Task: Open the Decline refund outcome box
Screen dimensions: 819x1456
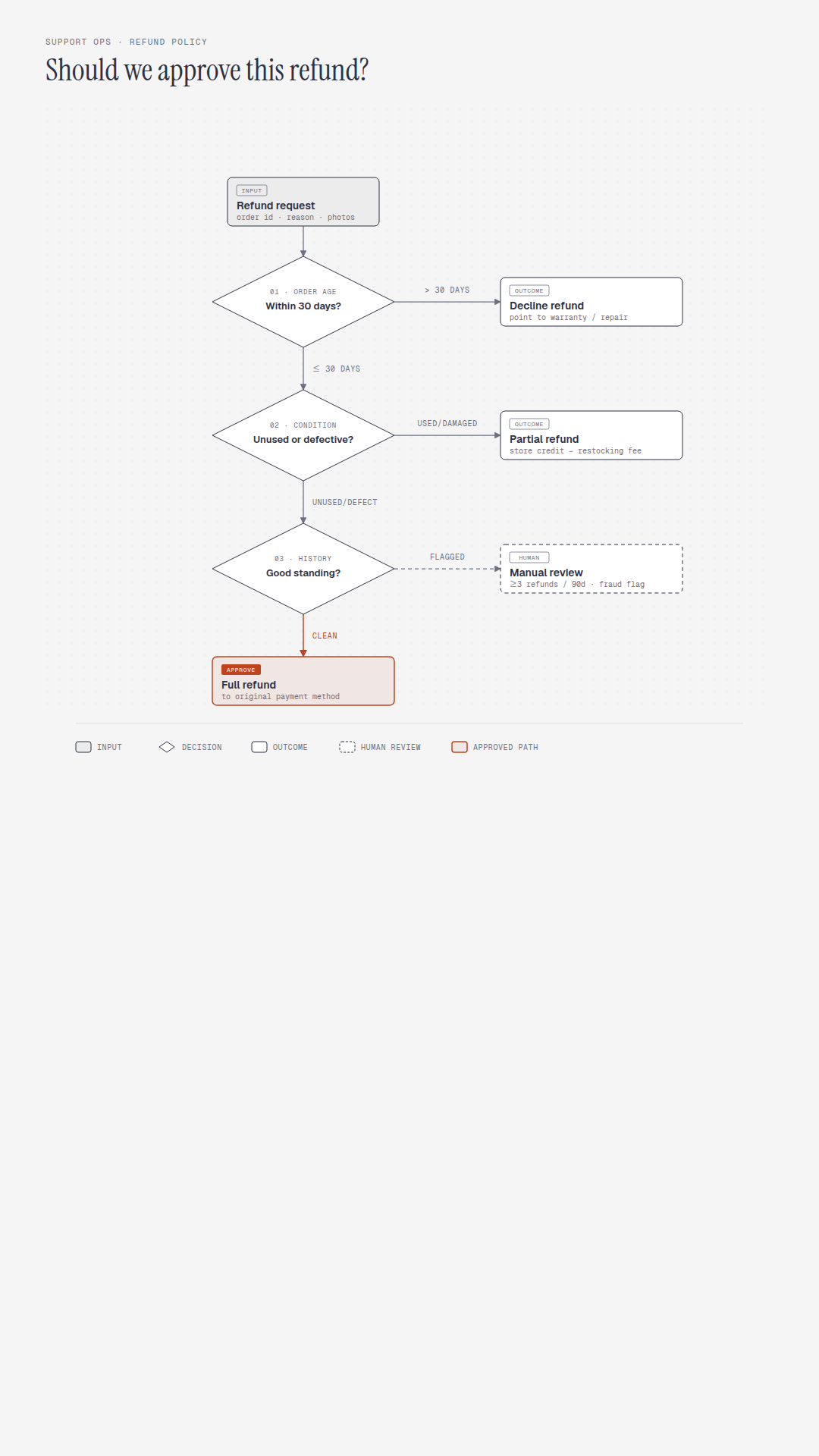Action: coord(591,302)
